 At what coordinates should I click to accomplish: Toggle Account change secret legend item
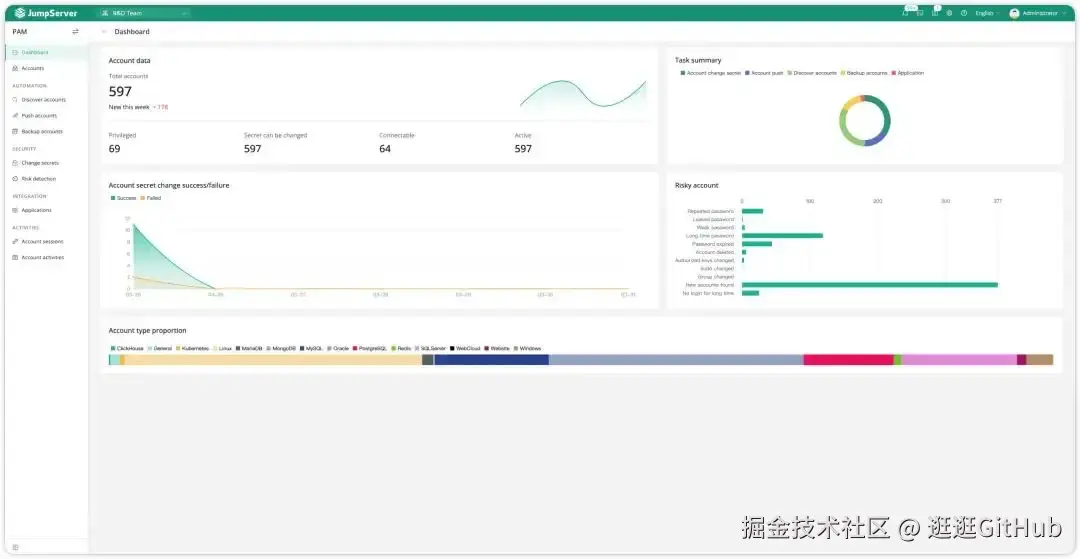(x=711, y=73)
